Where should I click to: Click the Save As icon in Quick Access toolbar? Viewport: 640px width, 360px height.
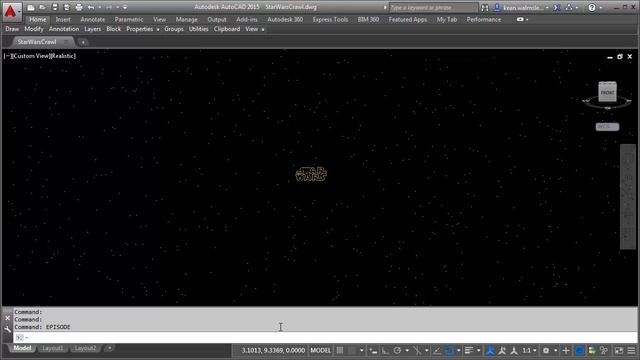[67, 7]
